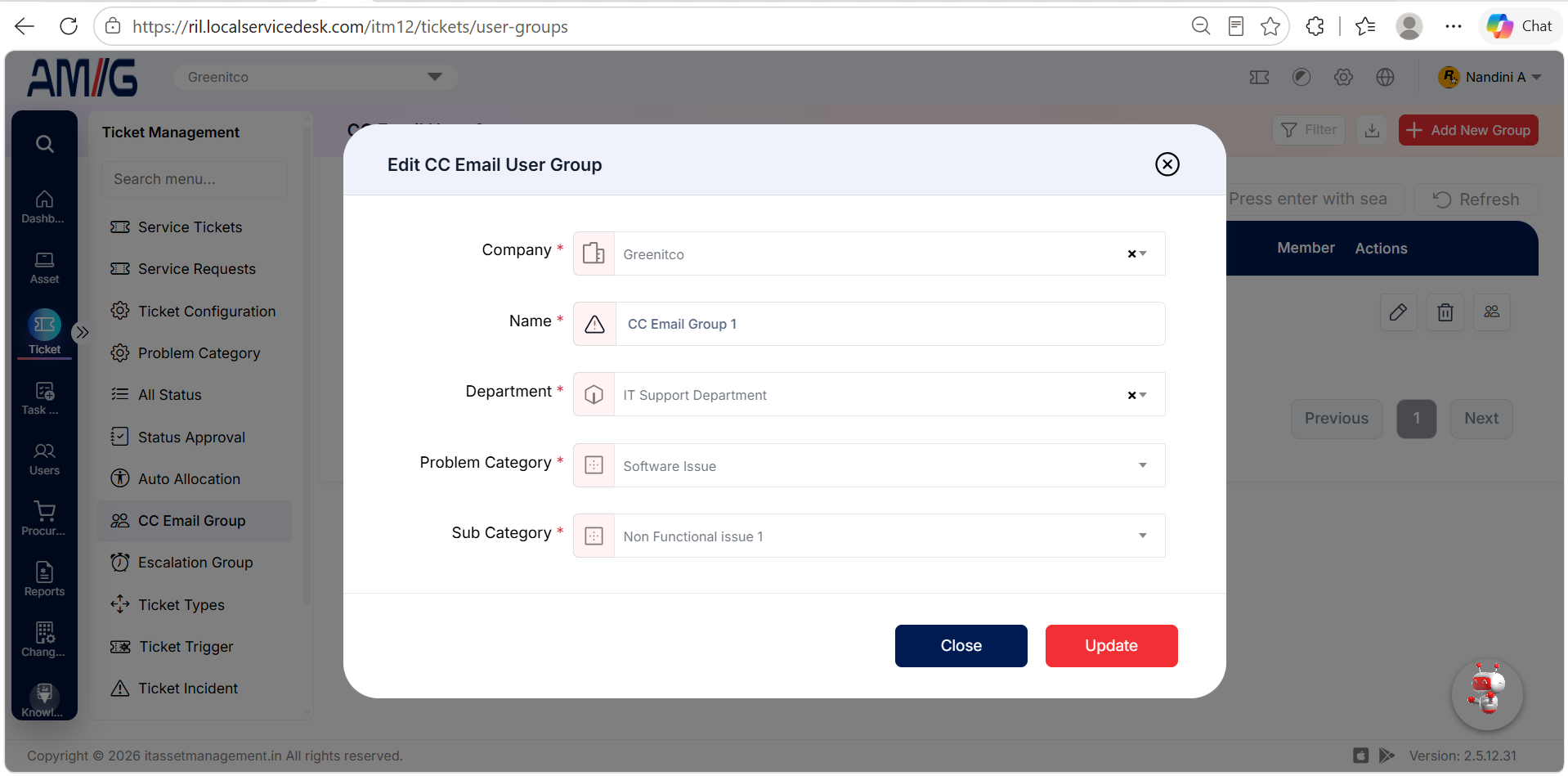Open Service Requests menu item
Viewport: 1568px width, 776px height.
[x=194, y=269]
